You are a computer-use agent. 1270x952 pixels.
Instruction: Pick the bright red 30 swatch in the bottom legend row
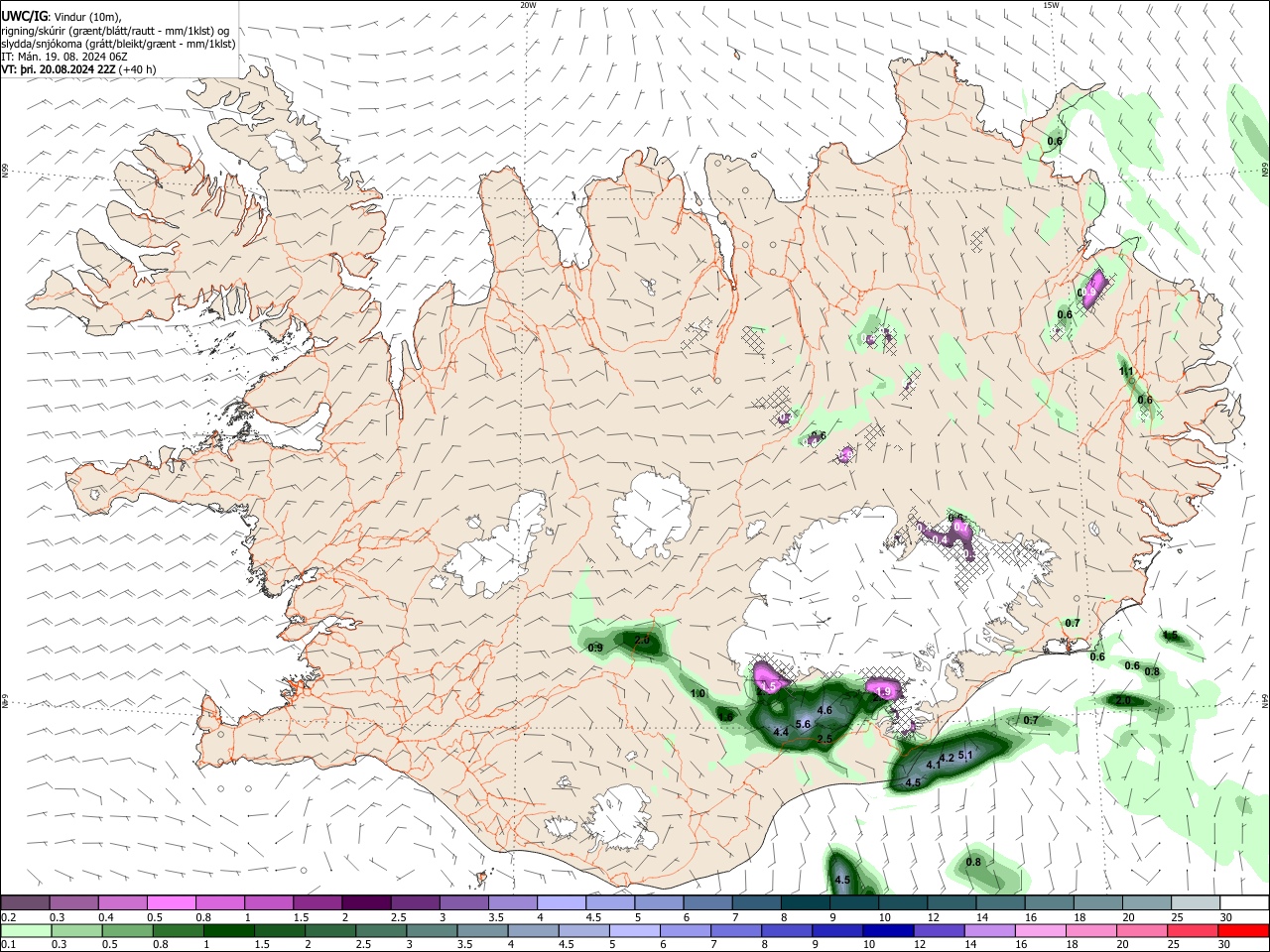1245,930
